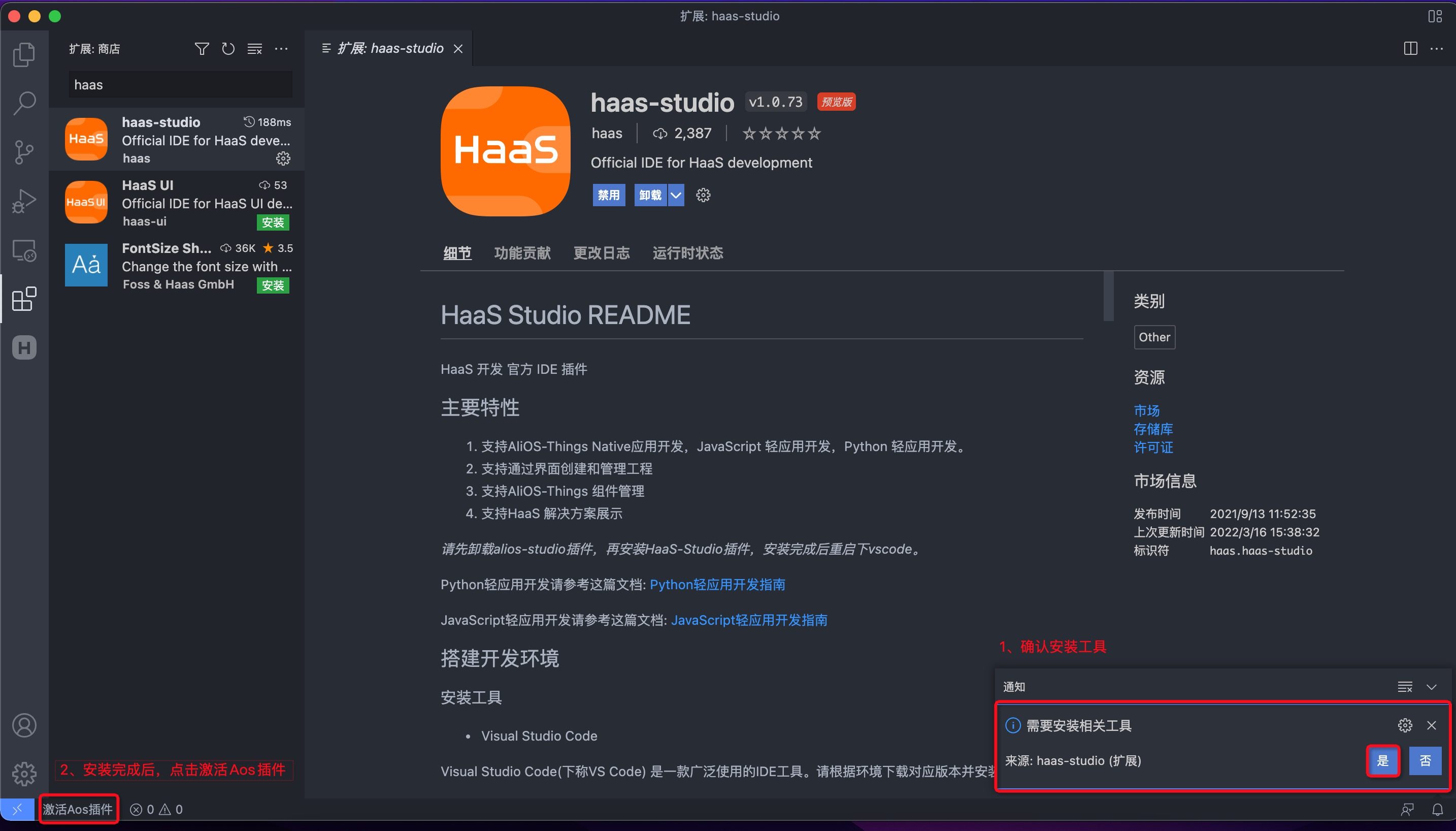
Task: Select HaaS UI in the extensions list
Action: click(x=177, y=202)
